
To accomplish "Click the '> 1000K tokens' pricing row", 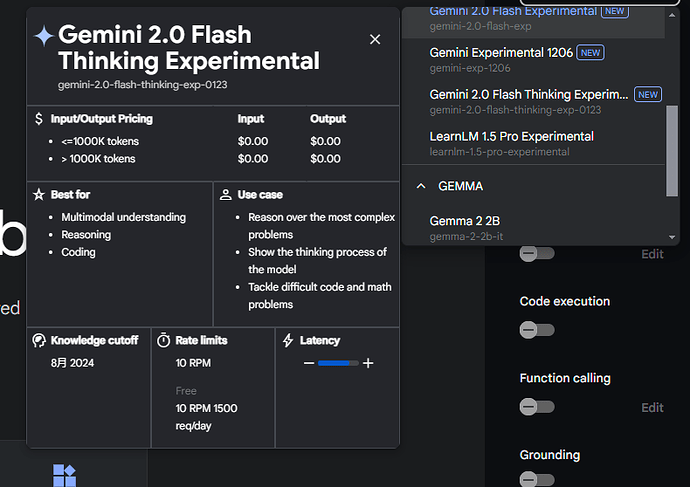I will pos(98,159).
